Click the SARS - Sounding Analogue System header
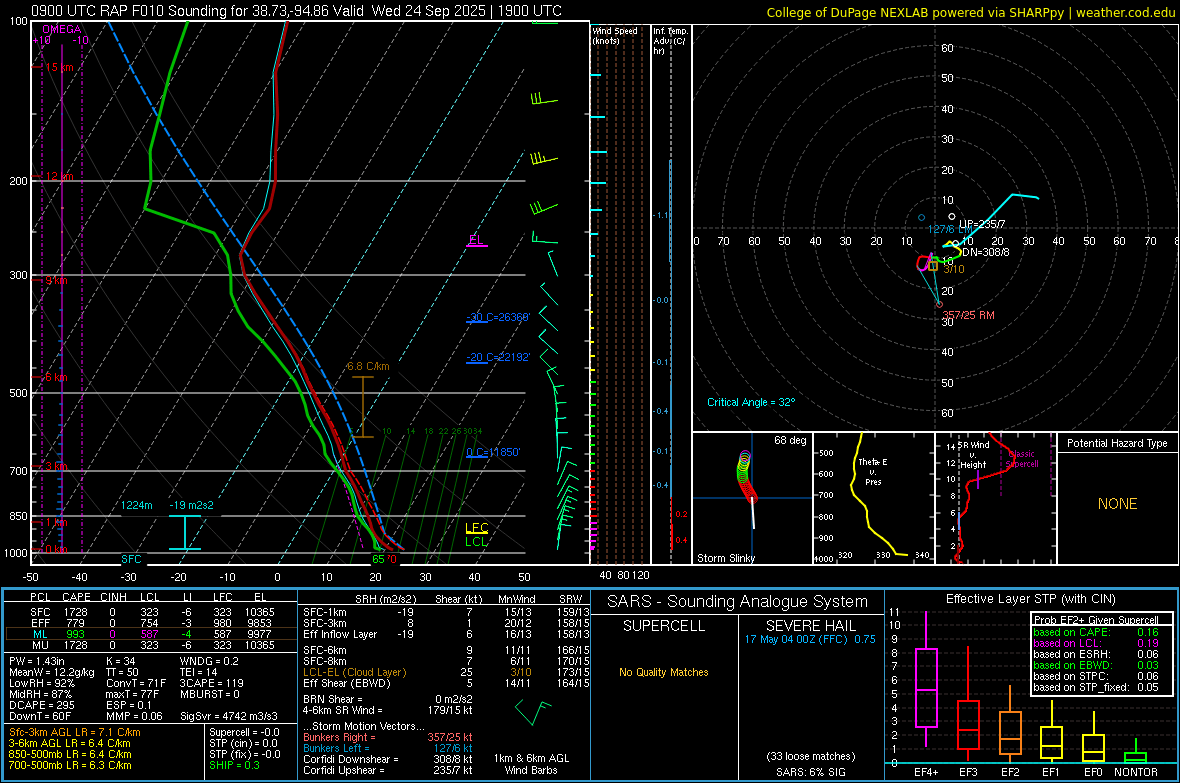This screenshot has height=783, width=1180. click(x=739, y=602)
